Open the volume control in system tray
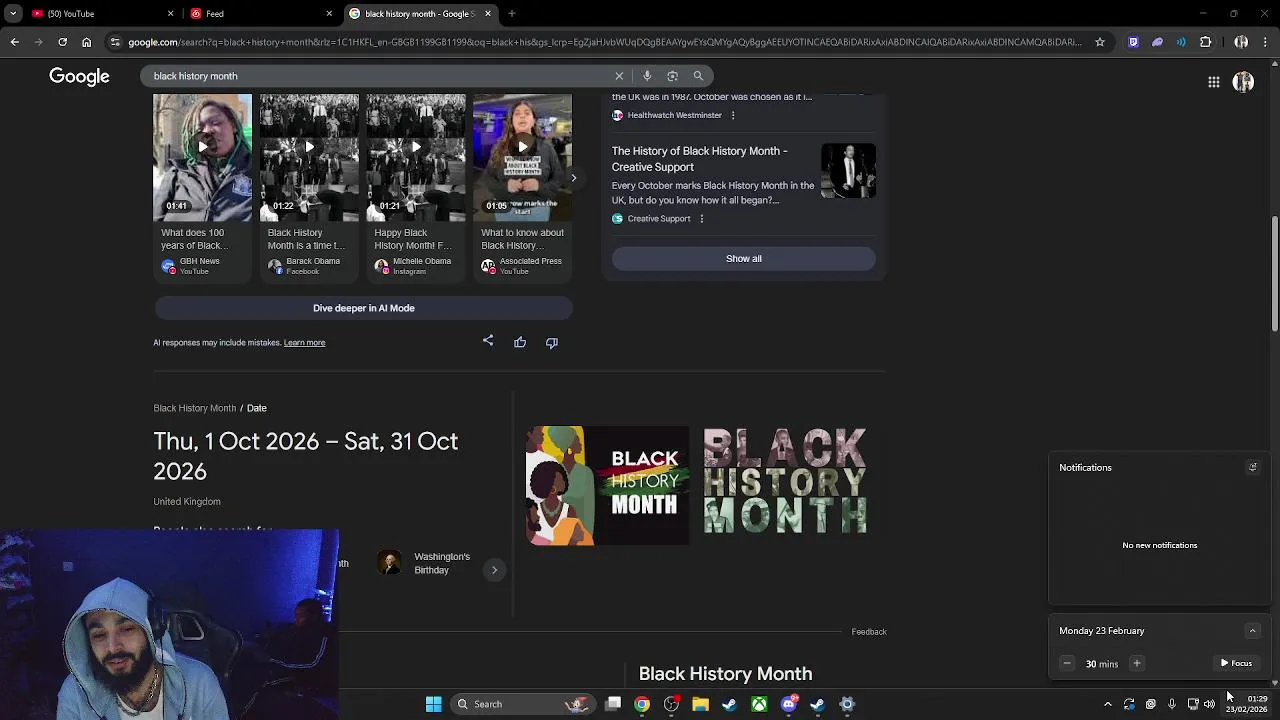This screenshot has height=720, width=1280. (x=1209, y=704)
